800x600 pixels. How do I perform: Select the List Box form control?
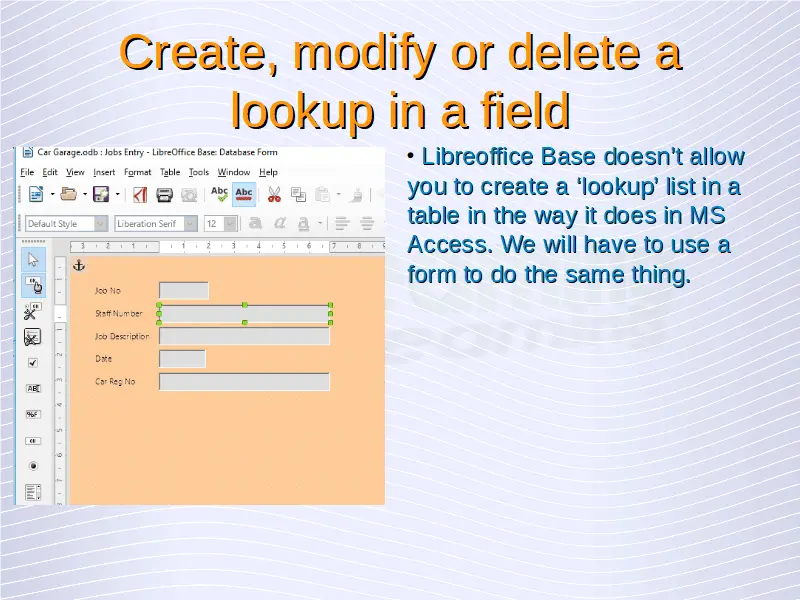tap(33, 492)
